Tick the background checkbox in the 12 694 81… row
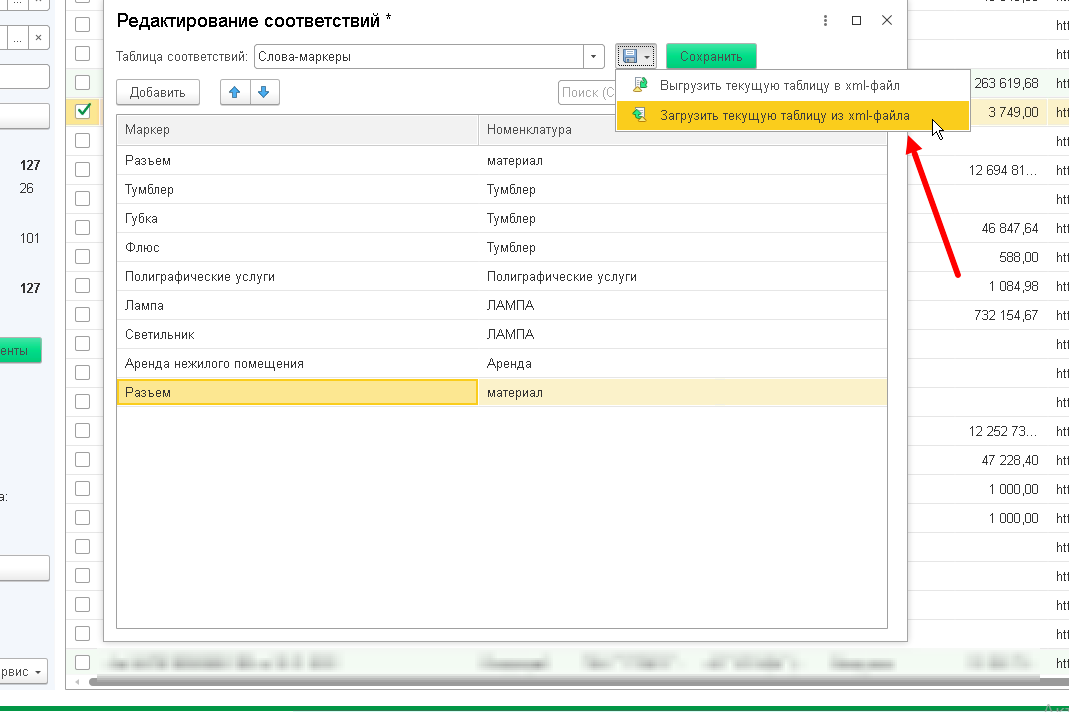The image size is (1069, 712). [x=82, y=169]
